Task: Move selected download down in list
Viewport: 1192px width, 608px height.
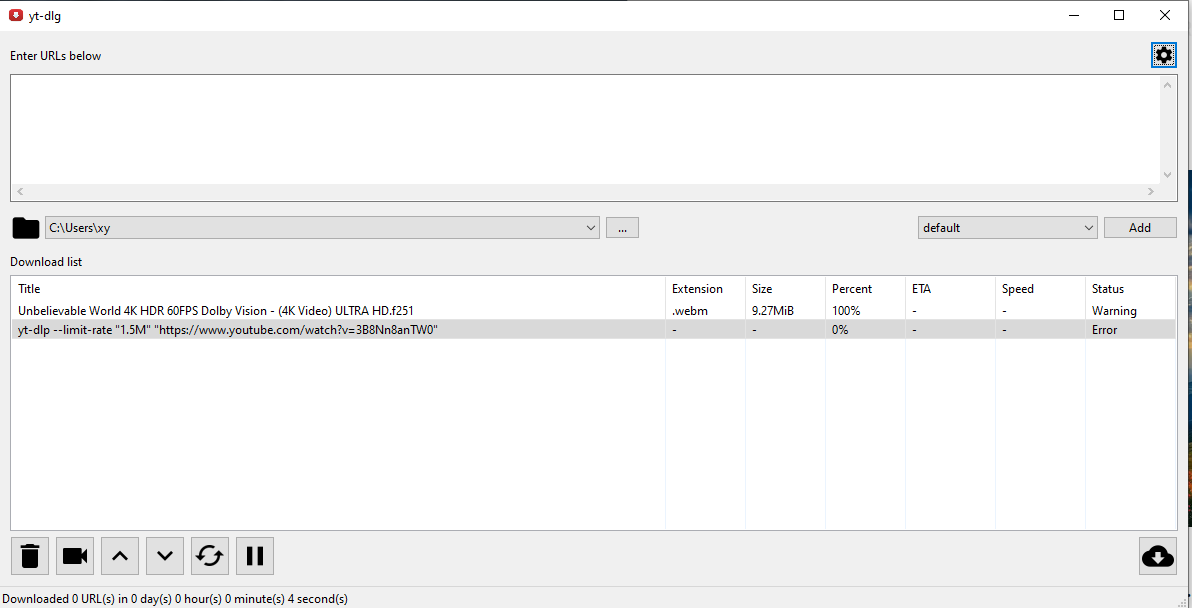Action: [x=165, y=556]
